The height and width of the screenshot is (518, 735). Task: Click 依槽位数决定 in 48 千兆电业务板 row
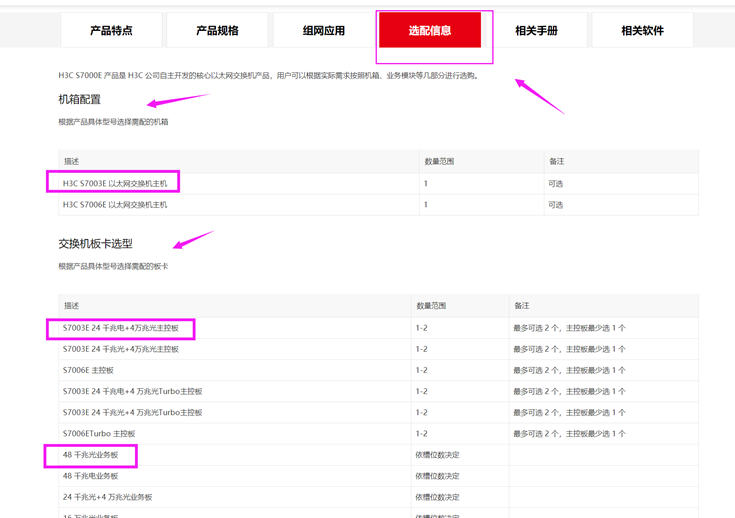[437, 476]
